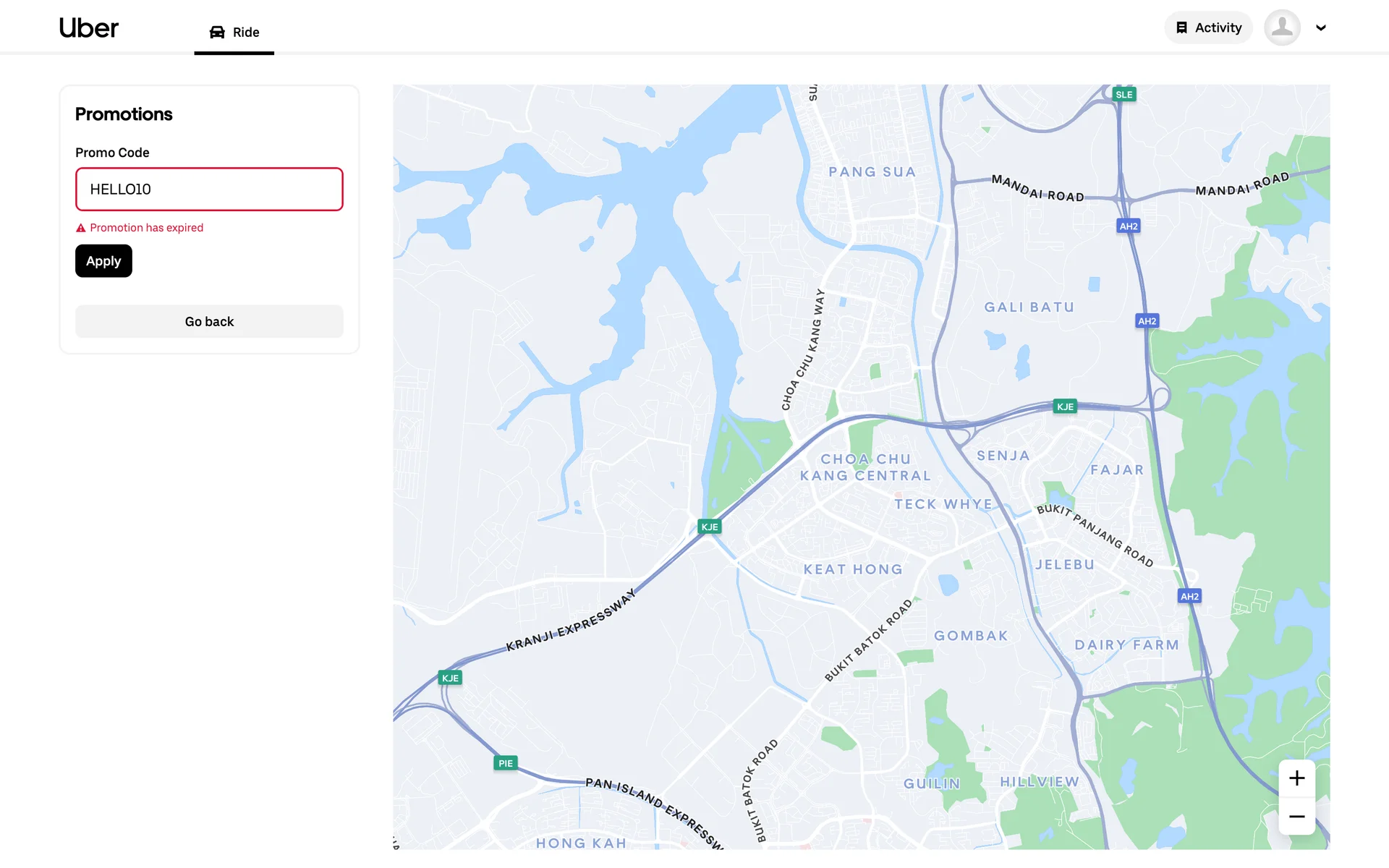
Task: Click the Bukit Panjang Road label
Action: [1095, 535]
